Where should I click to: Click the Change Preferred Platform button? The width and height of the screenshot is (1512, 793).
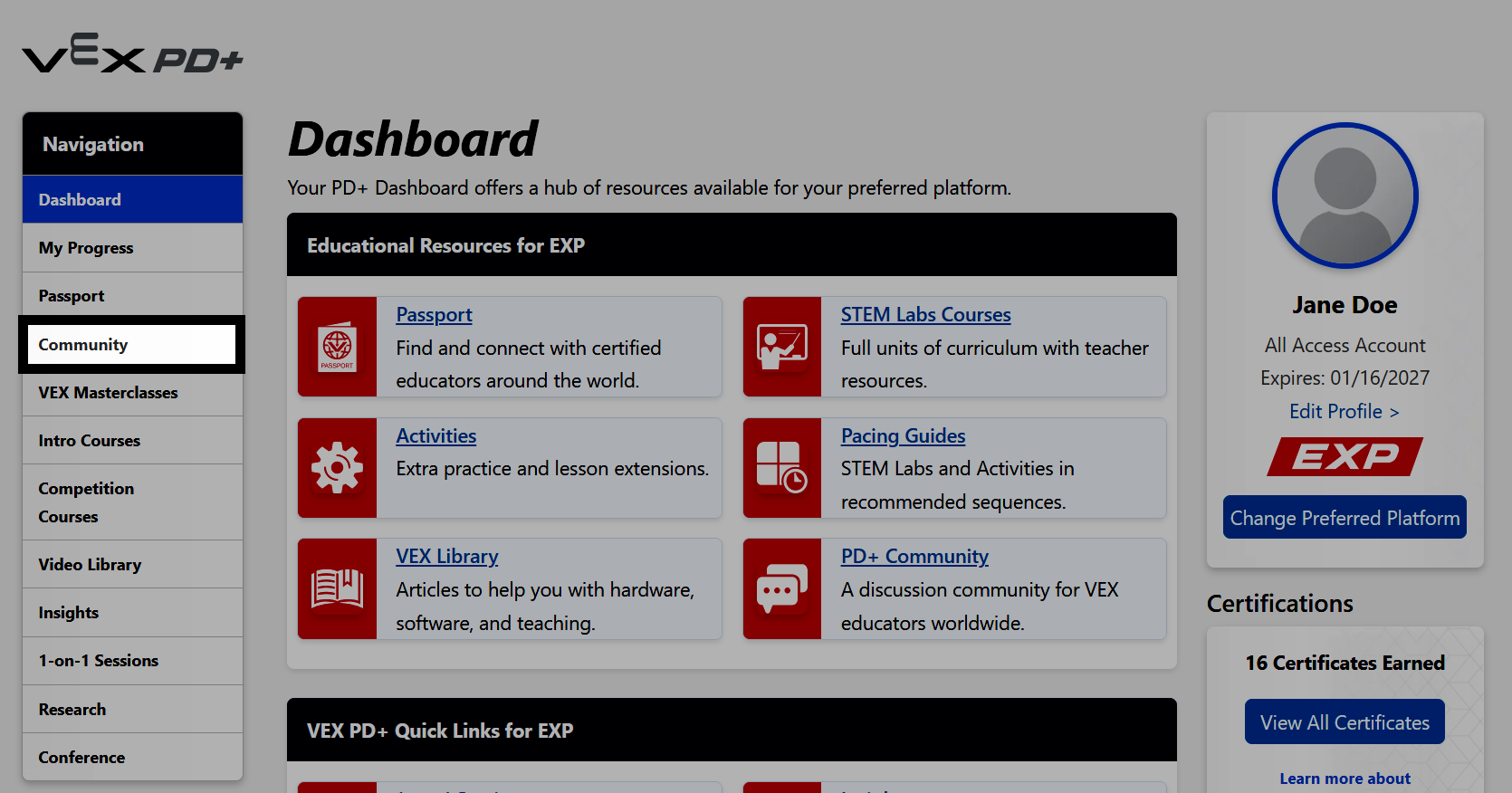coord(1345,518)
